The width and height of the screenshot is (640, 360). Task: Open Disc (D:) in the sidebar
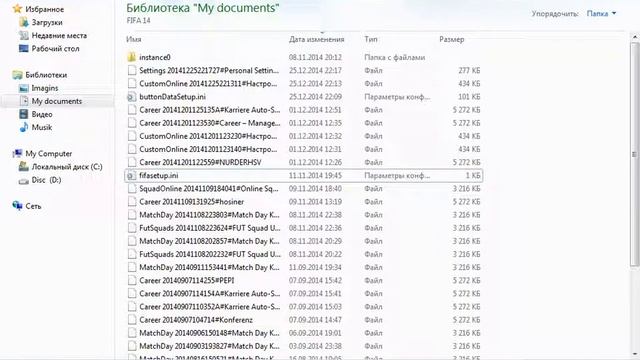(47, 180)
